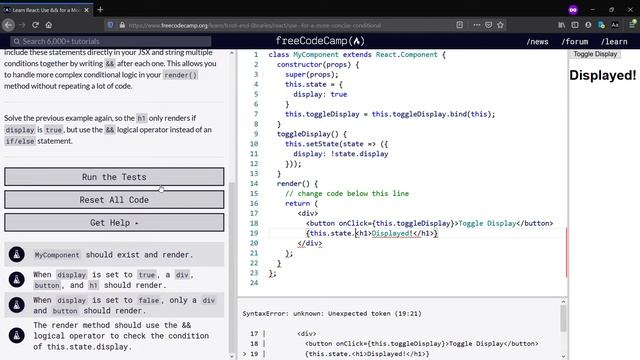
Task: Click 'return (' on line 16
Action: [301, 203]
